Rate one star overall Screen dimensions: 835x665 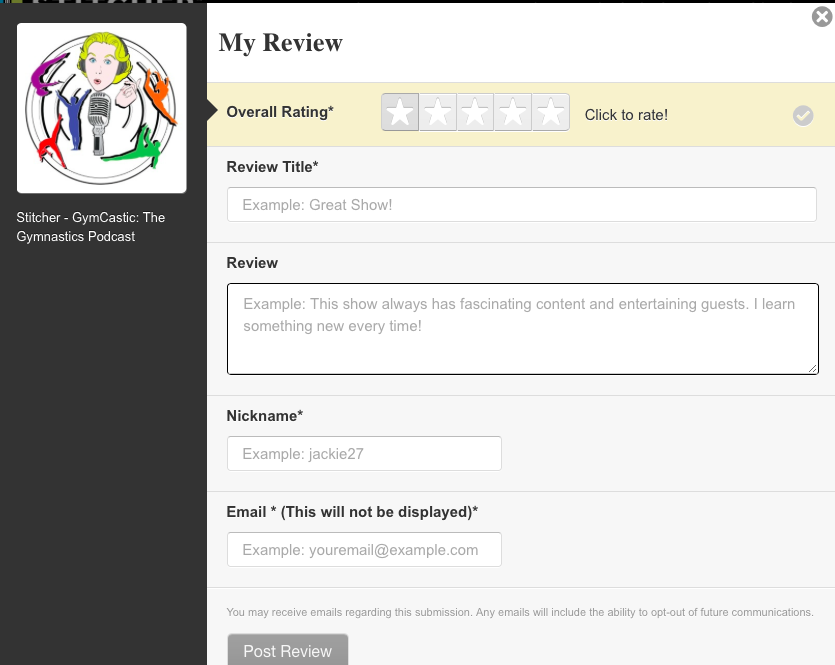pyautogui.click(x=400, y=112)
